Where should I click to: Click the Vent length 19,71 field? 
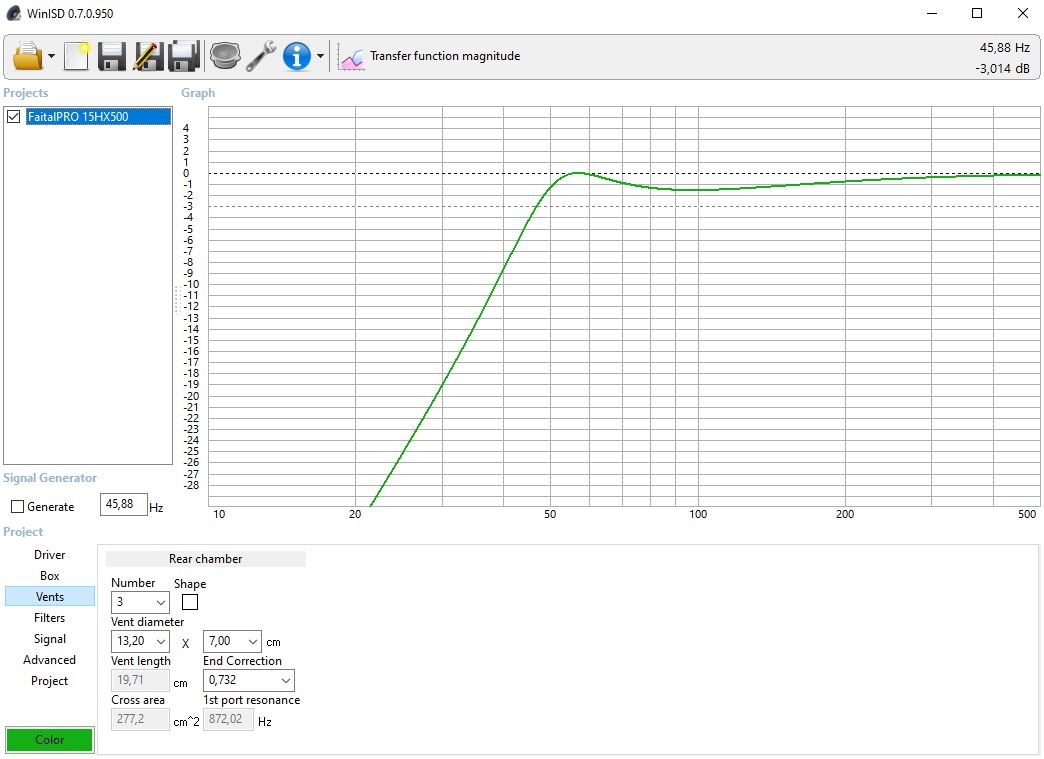(140, 680)
